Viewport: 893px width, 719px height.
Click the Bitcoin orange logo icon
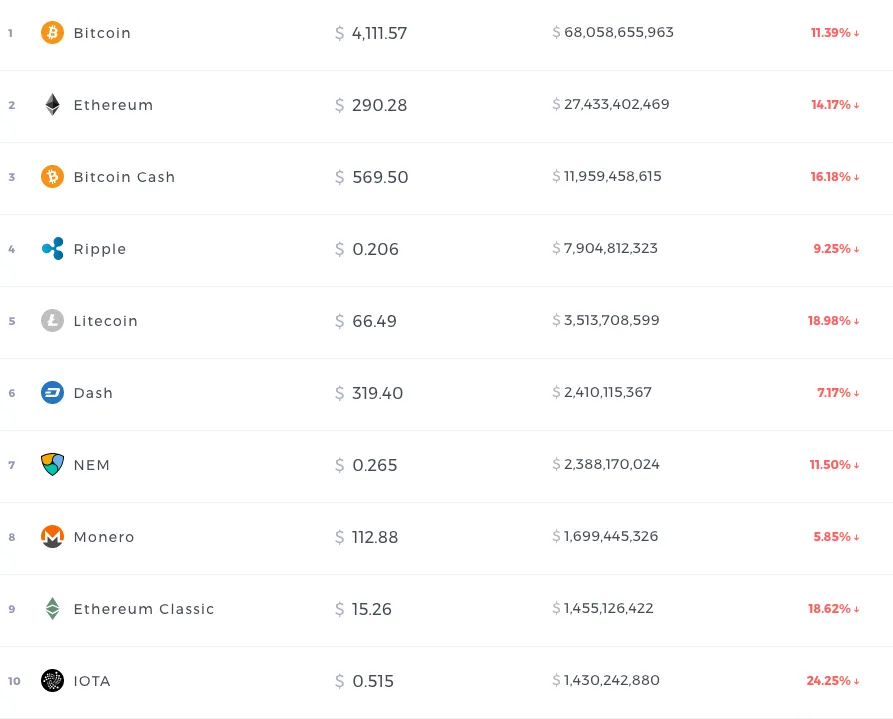(x=52, y=33)
